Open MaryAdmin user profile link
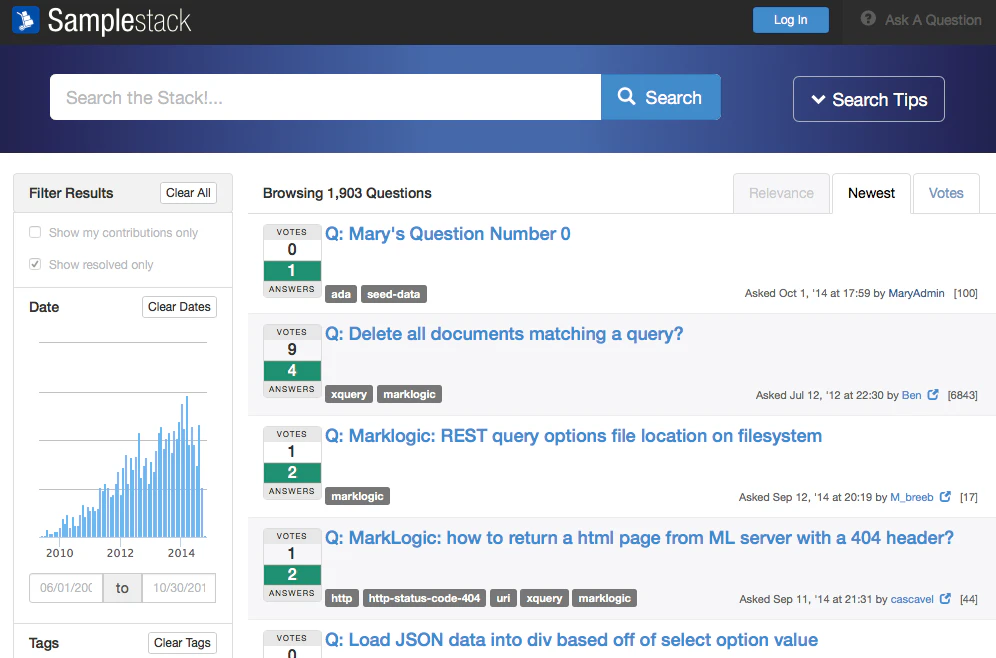The height and width of the screenshot is (658, 996). (x=916, y=293)
